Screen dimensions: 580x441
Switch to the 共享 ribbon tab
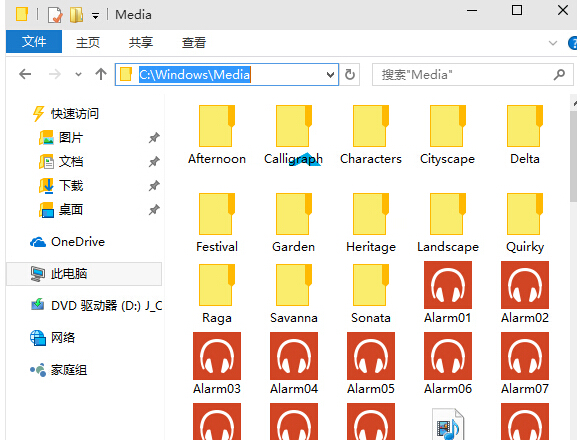pos(141,42)
